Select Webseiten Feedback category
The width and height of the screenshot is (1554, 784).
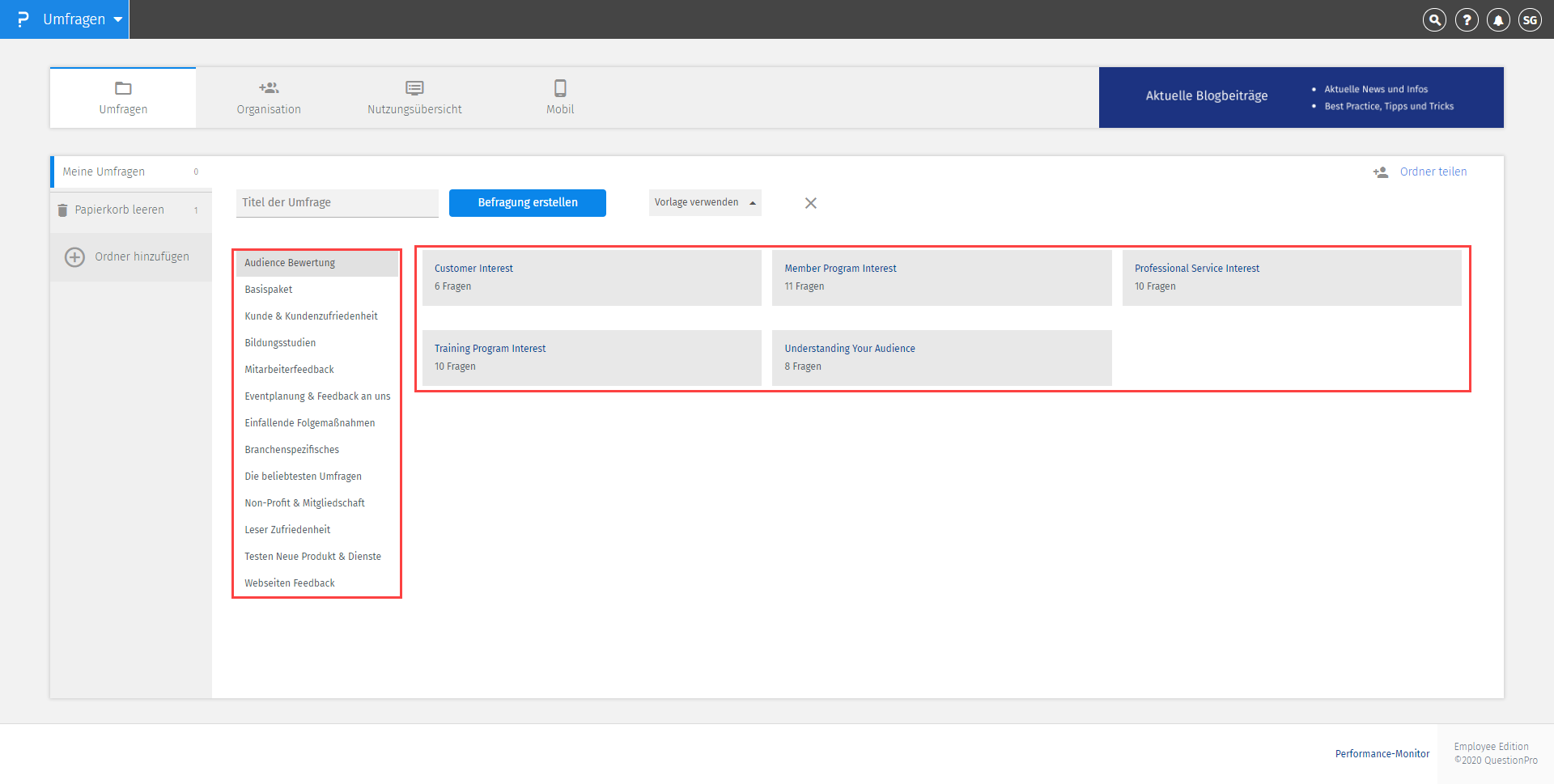pyautogui.click(x=317, y=583)
